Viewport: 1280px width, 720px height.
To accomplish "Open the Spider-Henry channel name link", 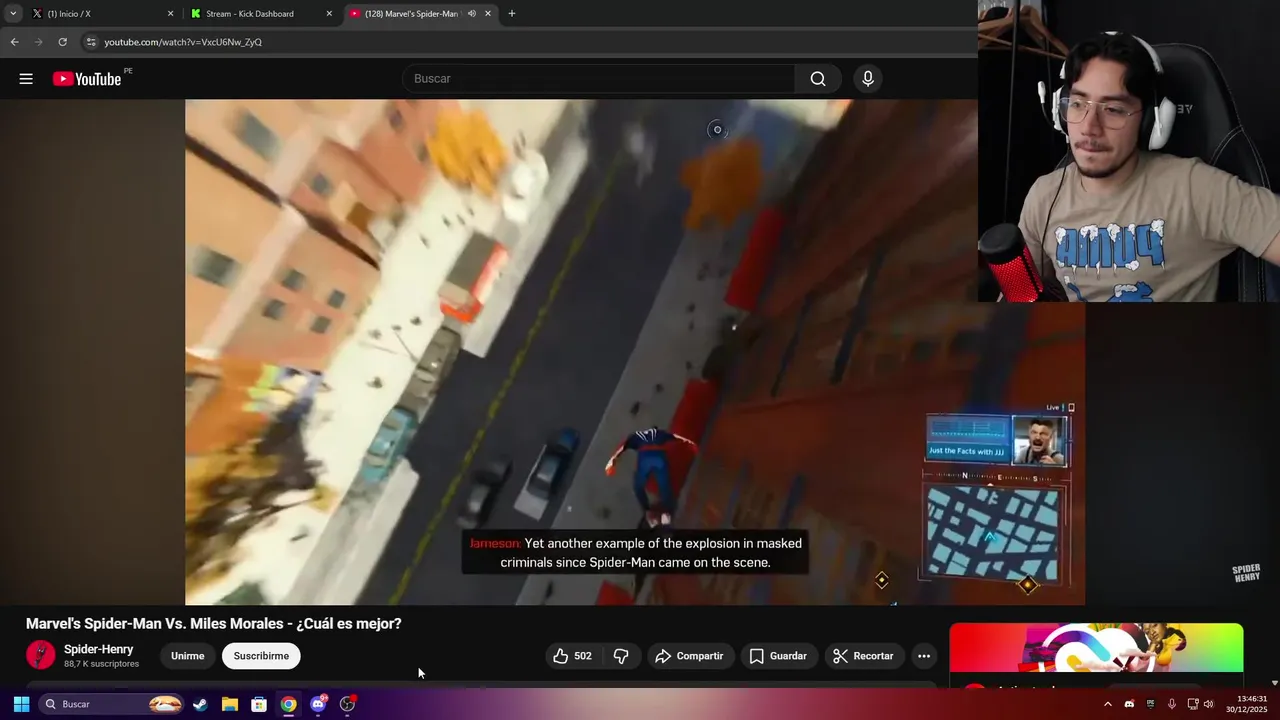I will click(99, 649).
